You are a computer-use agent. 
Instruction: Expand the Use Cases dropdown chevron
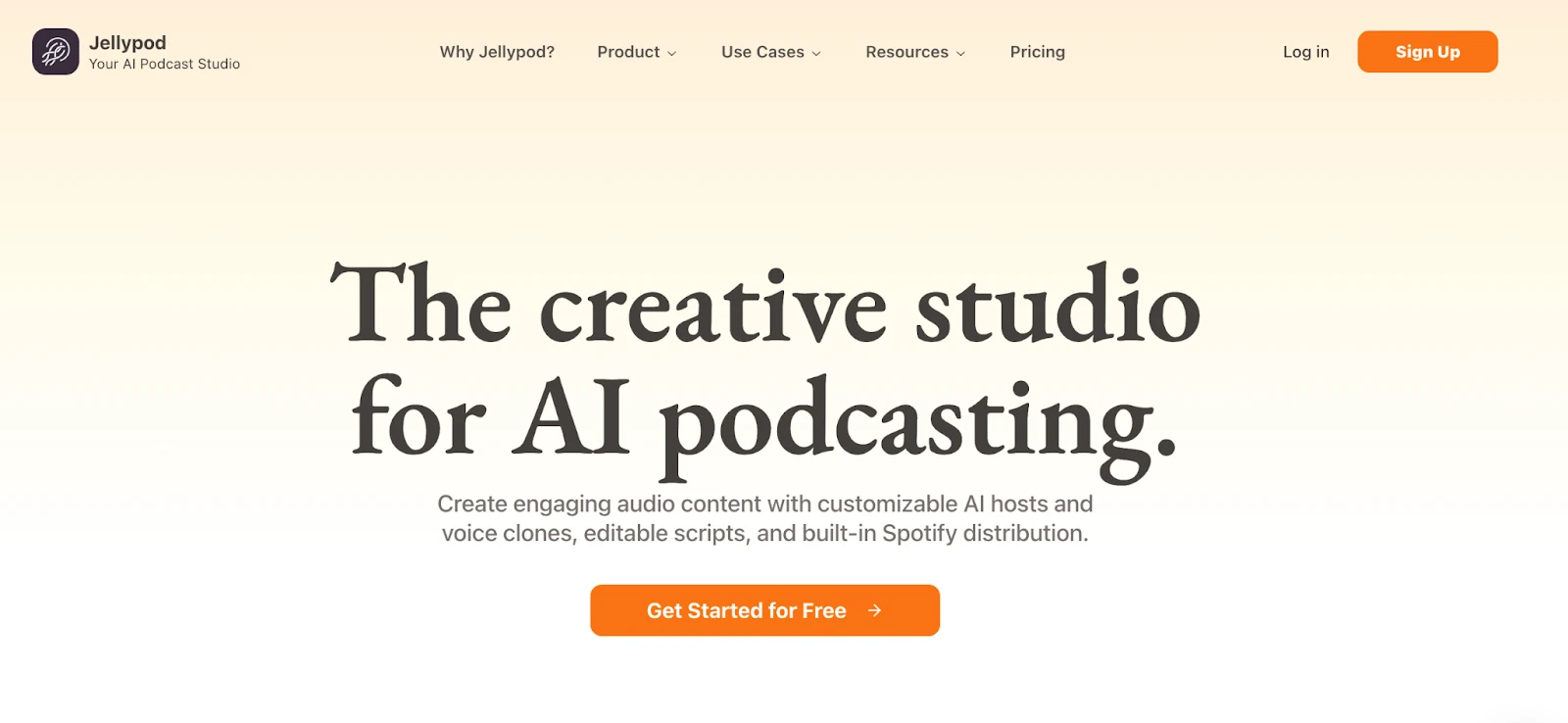816,53
